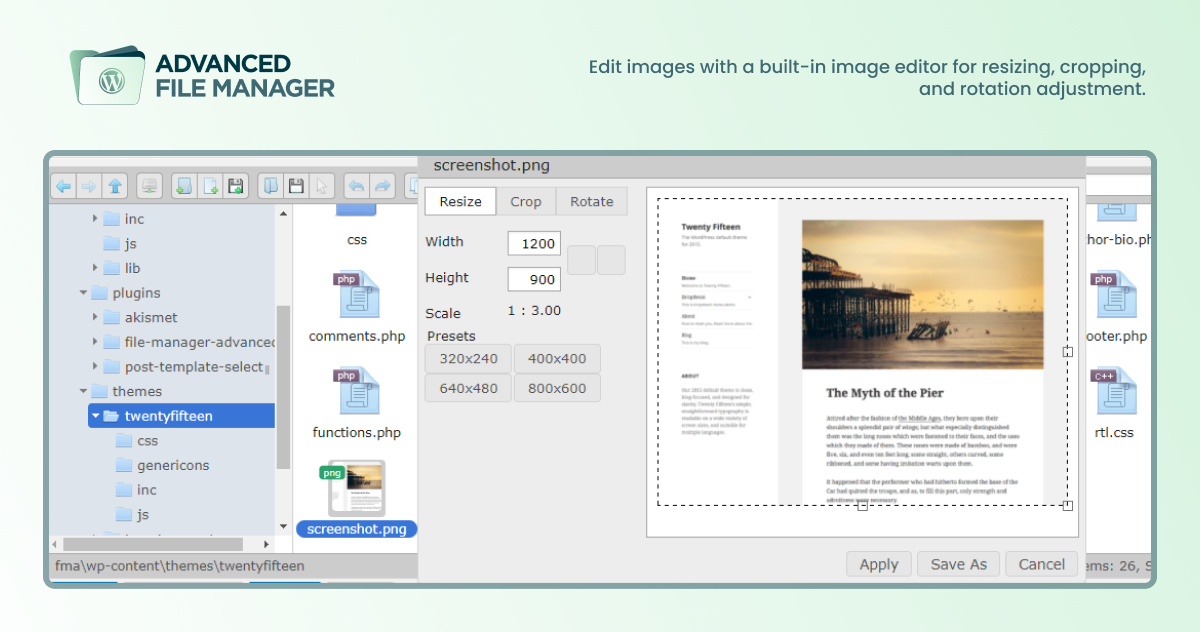Switch to the Rotate tab
The width and height of the screenshot is (1200, 632).
click(x=592, y=202)
